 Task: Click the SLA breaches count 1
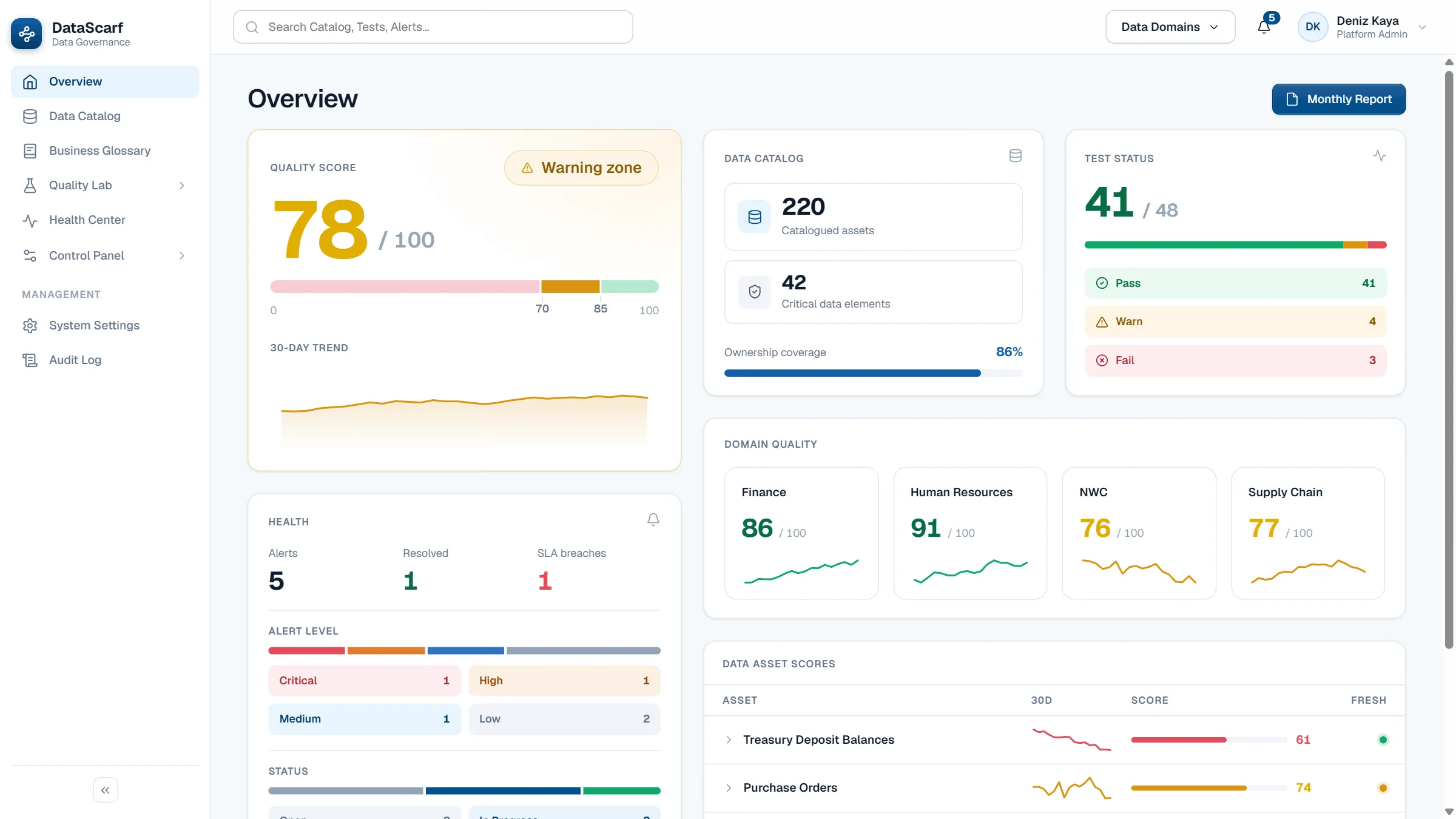(x=545, y=581)
